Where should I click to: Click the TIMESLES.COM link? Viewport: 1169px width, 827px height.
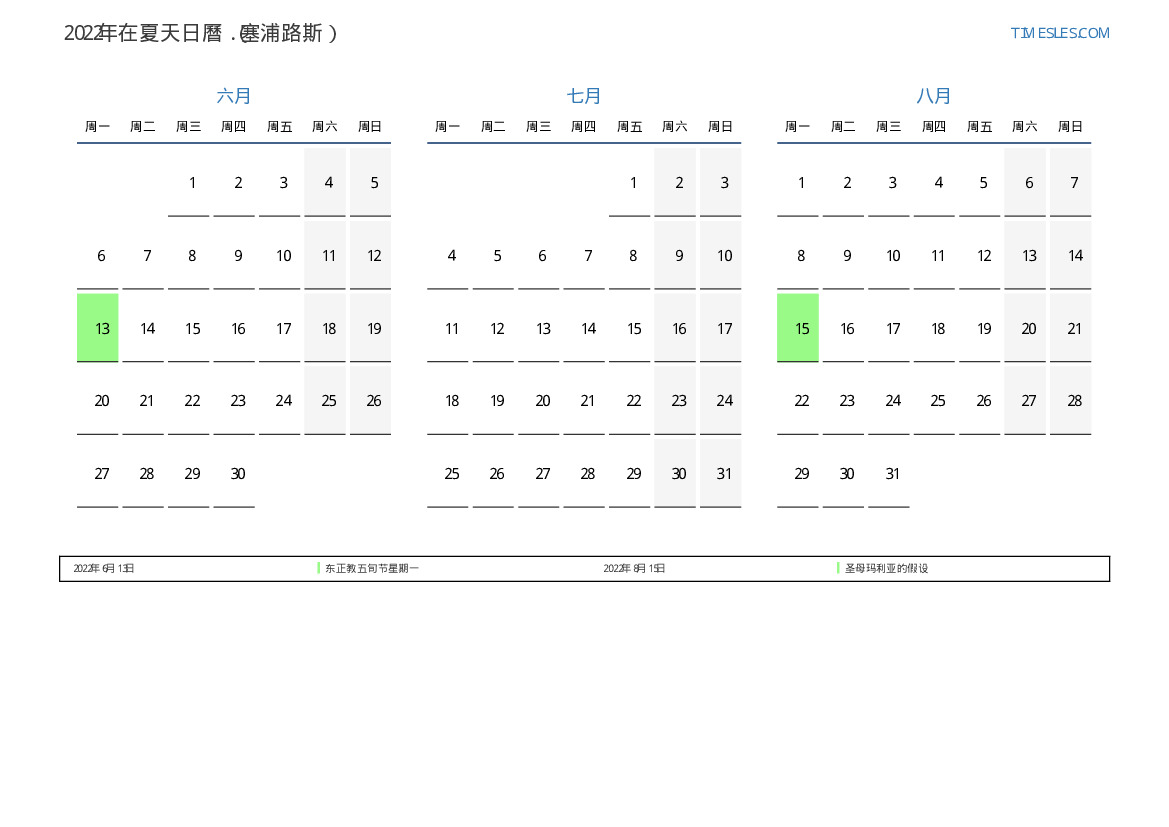click(x=1059, y=33)
